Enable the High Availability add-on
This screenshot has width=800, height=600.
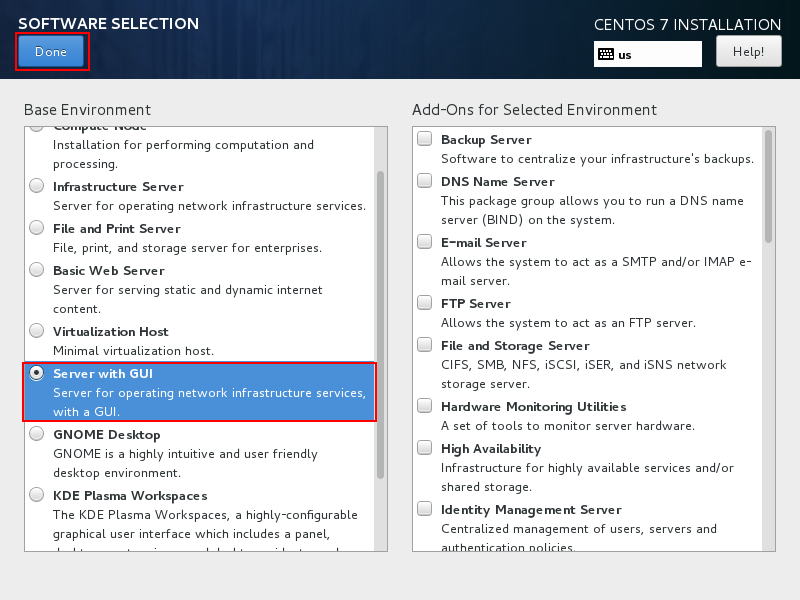pyautogui.click(x=425, y=449)
